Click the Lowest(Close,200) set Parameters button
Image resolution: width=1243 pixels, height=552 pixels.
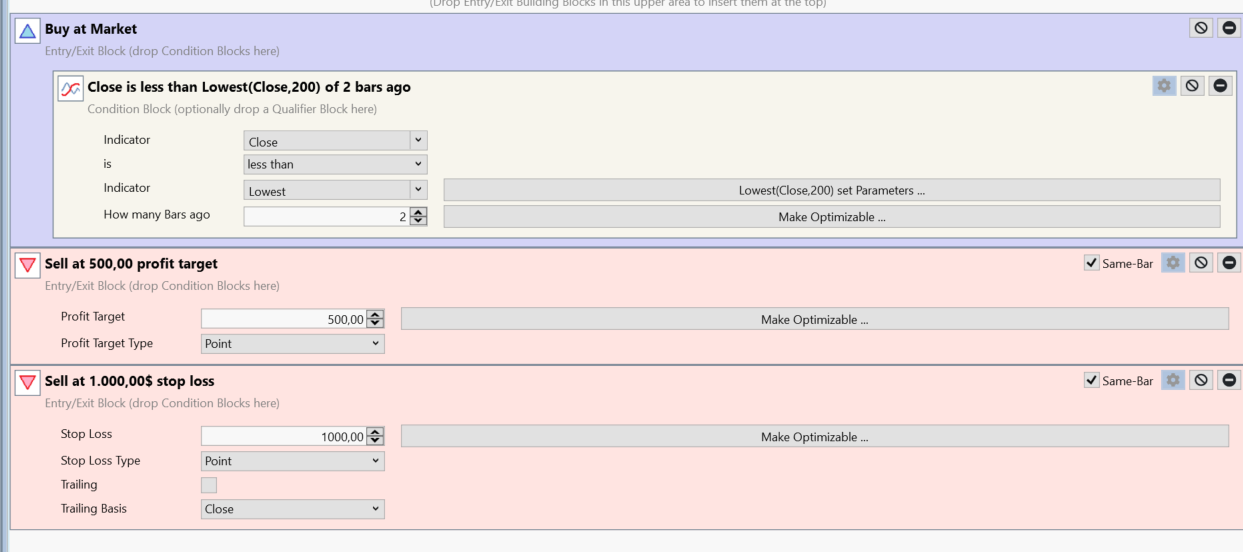click(832, 190)
